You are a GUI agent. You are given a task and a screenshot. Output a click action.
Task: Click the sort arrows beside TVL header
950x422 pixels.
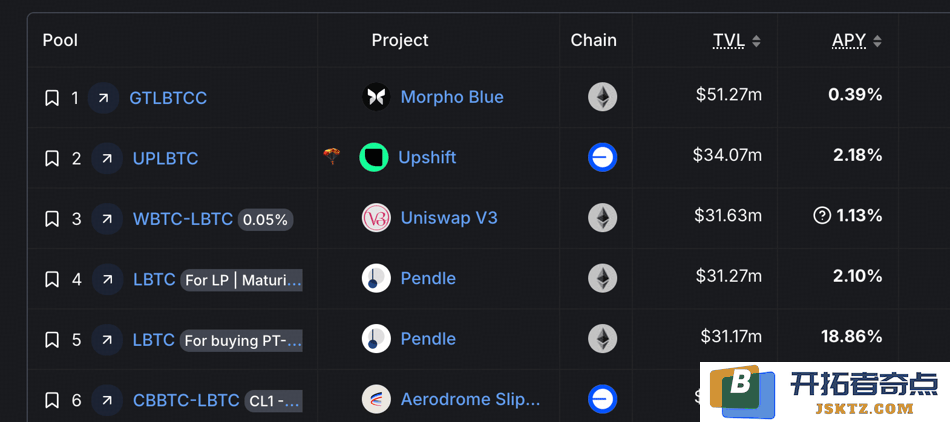(756, 41)
